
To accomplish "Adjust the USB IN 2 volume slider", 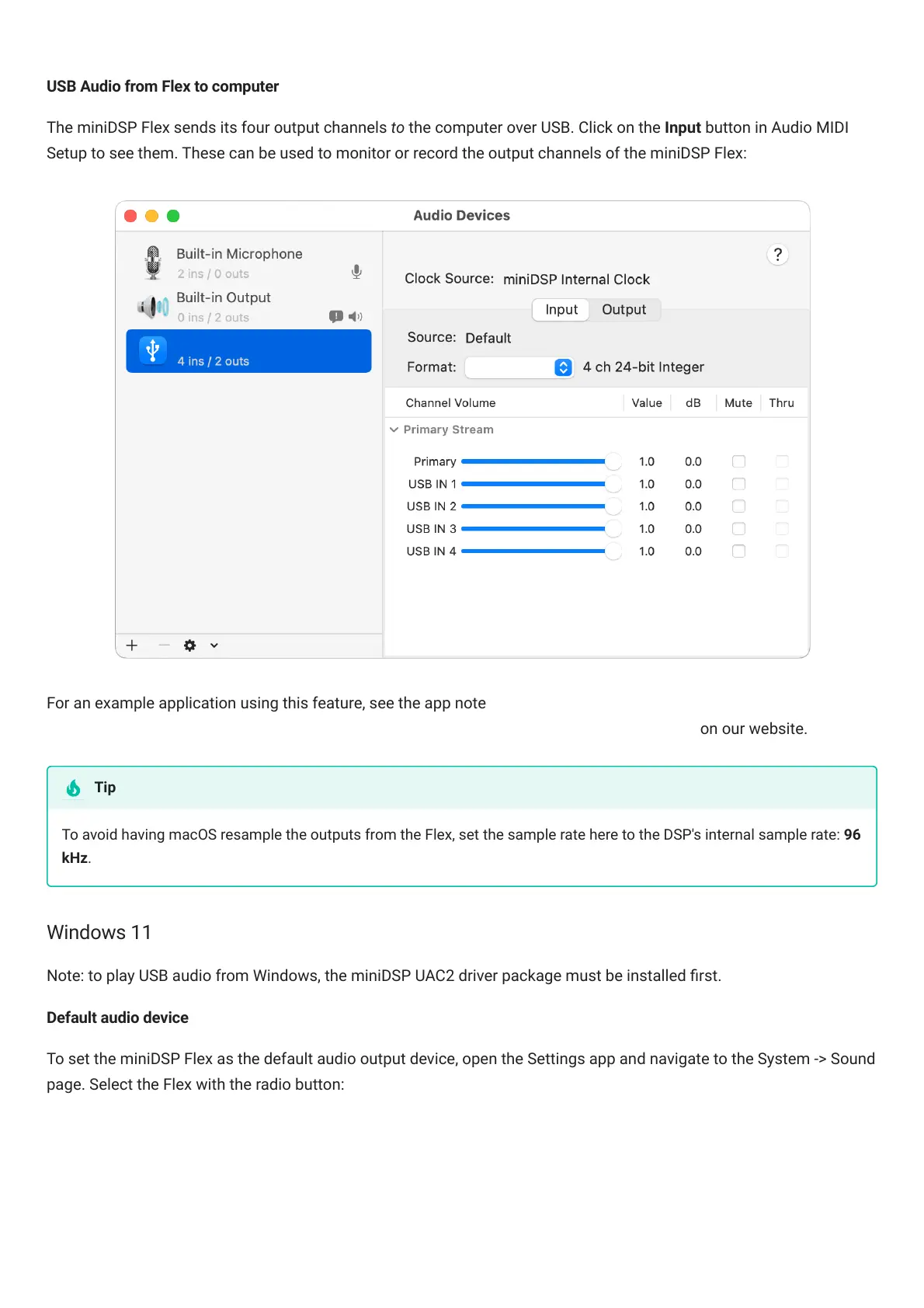I will click(x=541, y=506).
